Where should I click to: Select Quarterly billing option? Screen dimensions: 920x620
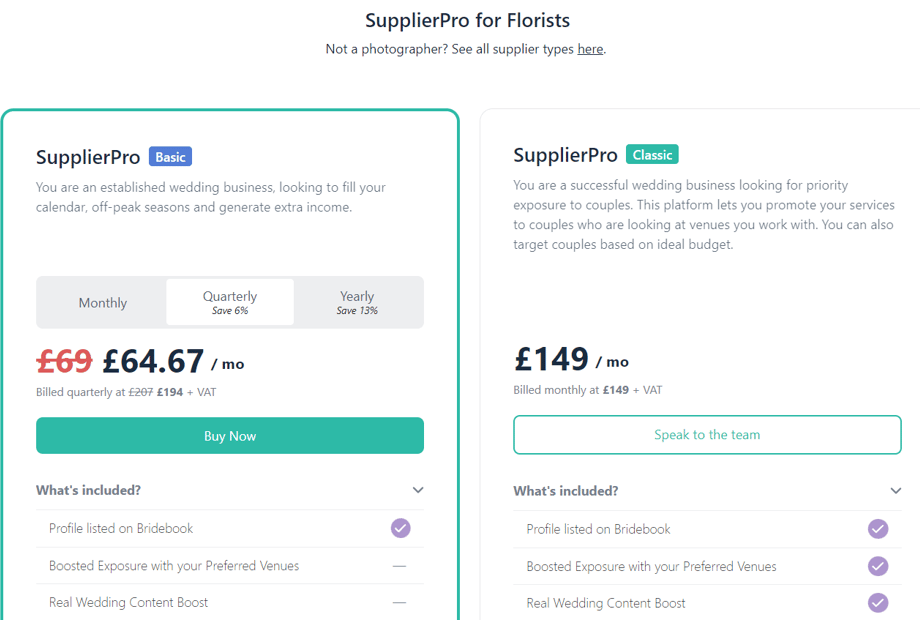tap(230, 302)
